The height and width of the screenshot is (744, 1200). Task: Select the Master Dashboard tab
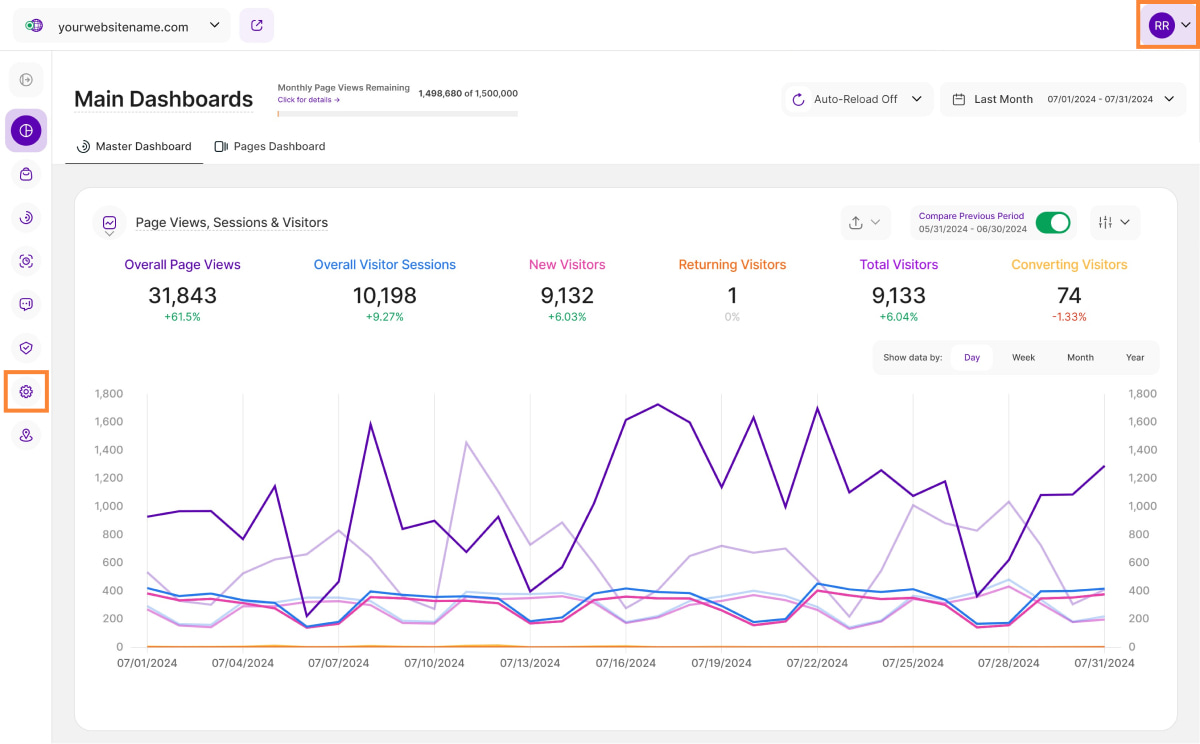click(x=134, y=146)
